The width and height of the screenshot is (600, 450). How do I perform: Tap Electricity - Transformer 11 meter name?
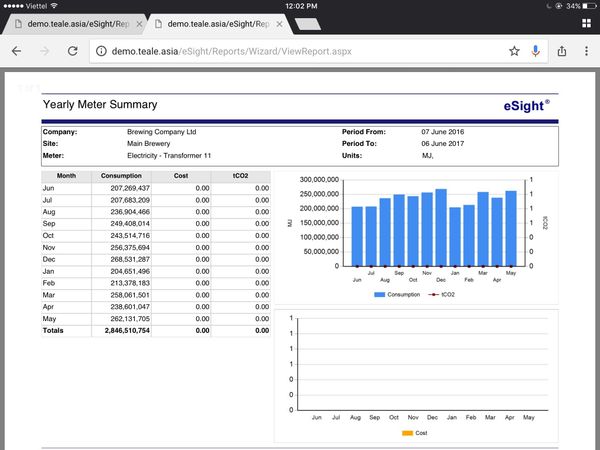point(169,155)
